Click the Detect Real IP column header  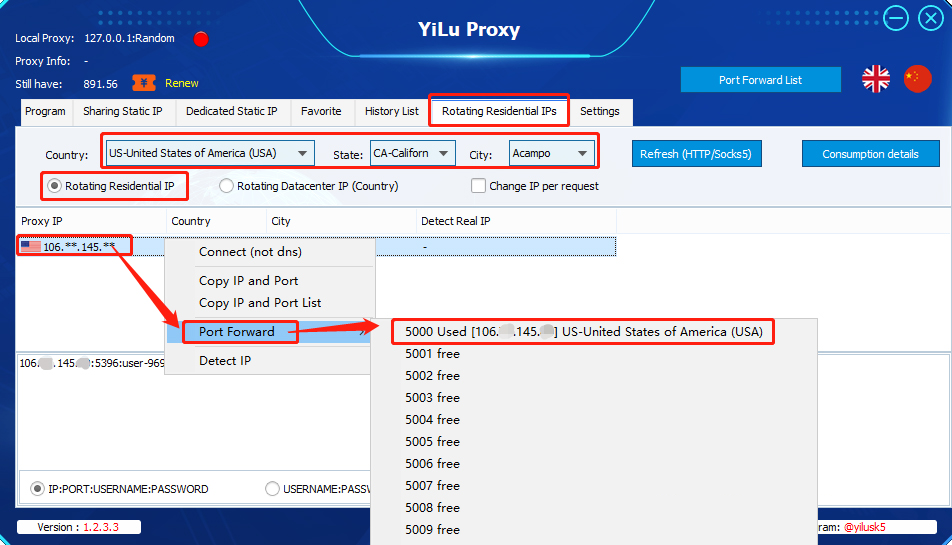click(516, 221)
